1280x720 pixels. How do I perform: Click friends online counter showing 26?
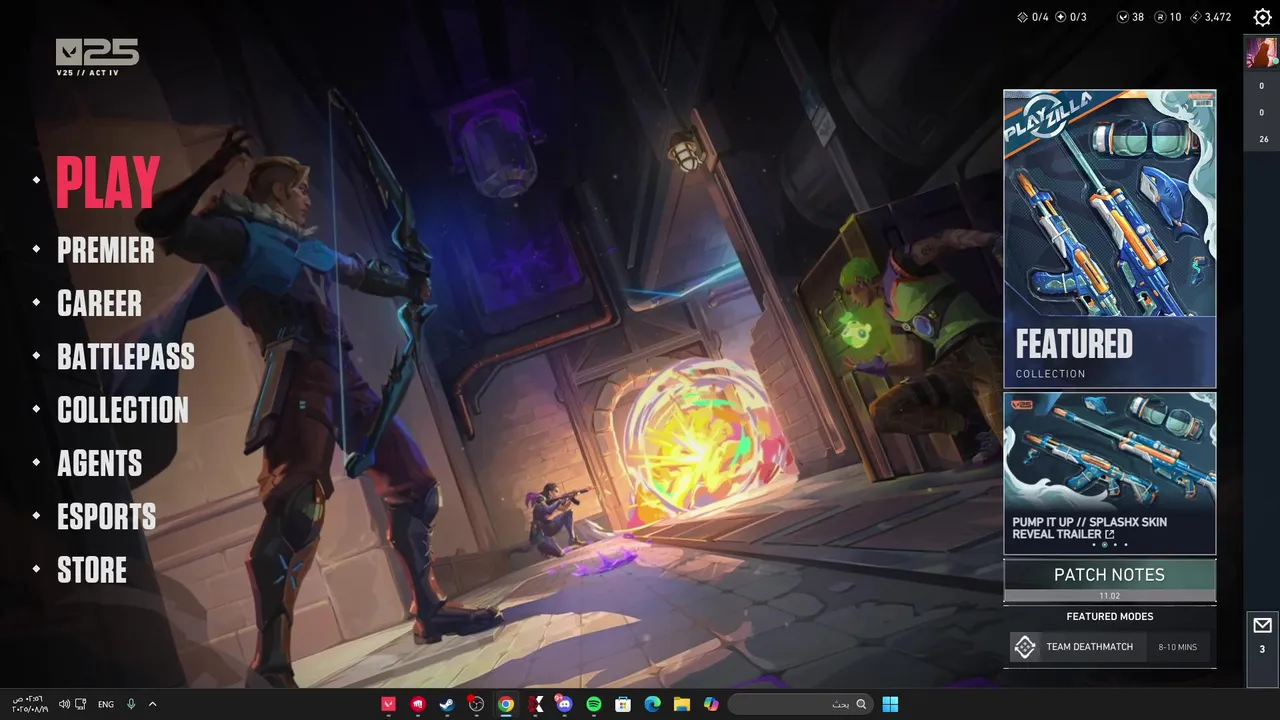pyautogui.click(x=1263, y=139)
